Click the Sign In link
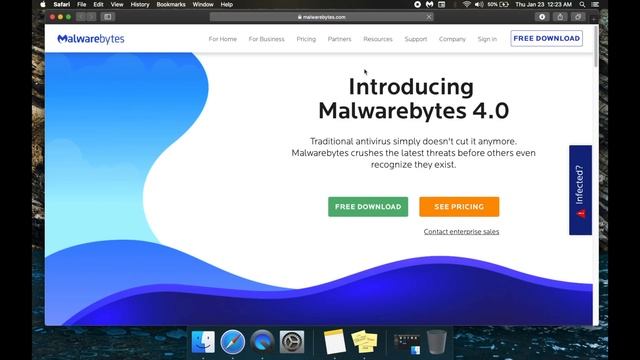The height and width of the screenshot is (360, 640). click(487, 39)
